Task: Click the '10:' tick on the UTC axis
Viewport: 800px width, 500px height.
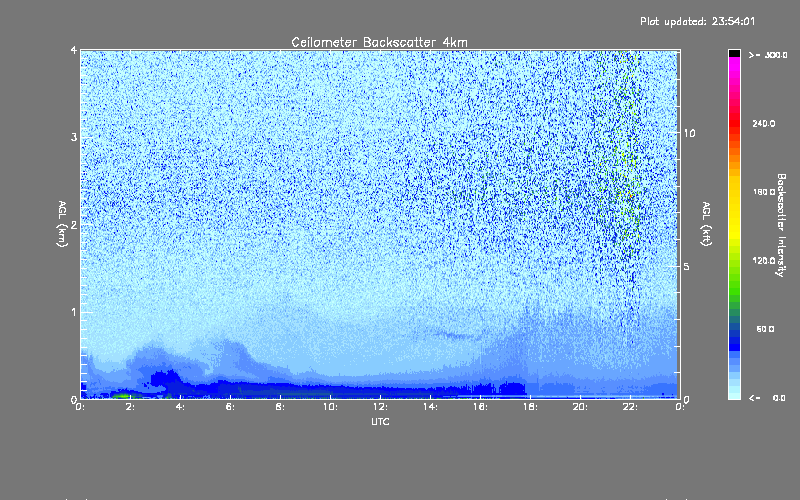Action: (330, 407)
